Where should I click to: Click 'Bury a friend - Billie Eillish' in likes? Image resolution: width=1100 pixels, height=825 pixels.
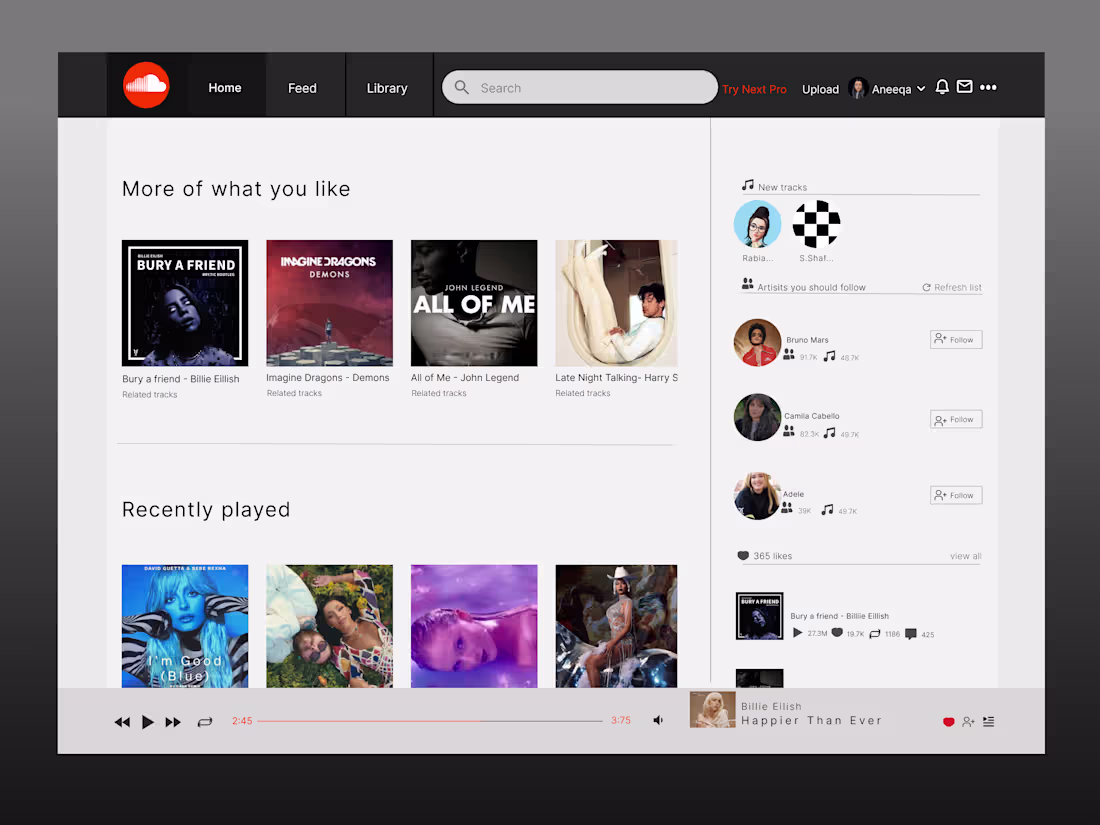(x=840, y=616)
